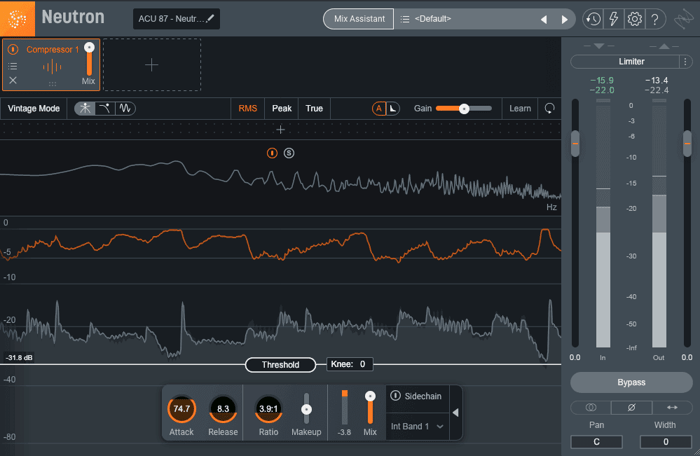Click the detection Gain slider
Screen dimensions: 700x456
464,109
